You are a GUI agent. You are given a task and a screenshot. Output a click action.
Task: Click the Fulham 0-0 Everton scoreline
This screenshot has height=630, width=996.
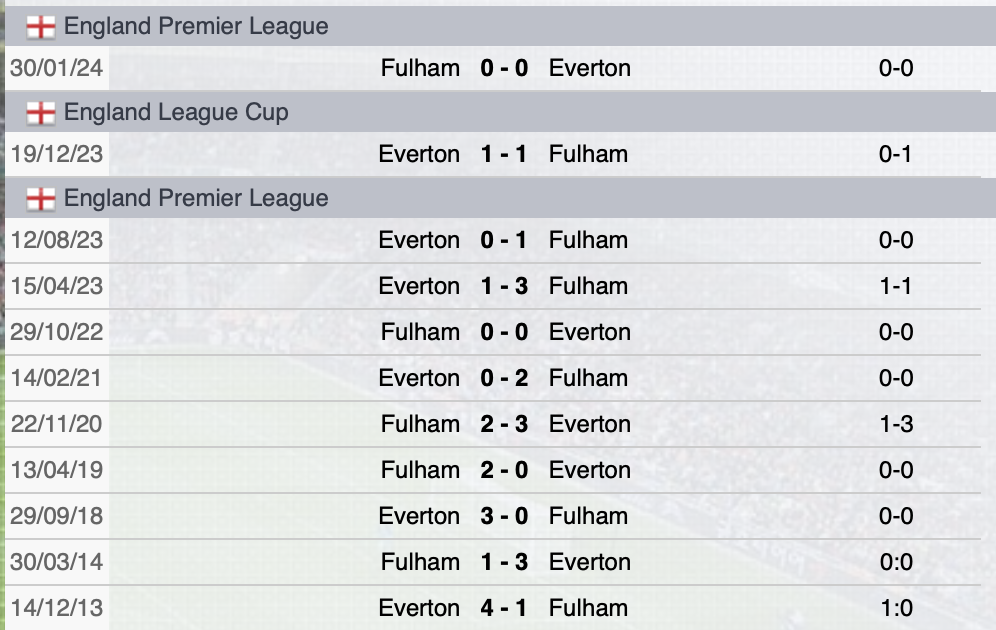tap(503, 332)
